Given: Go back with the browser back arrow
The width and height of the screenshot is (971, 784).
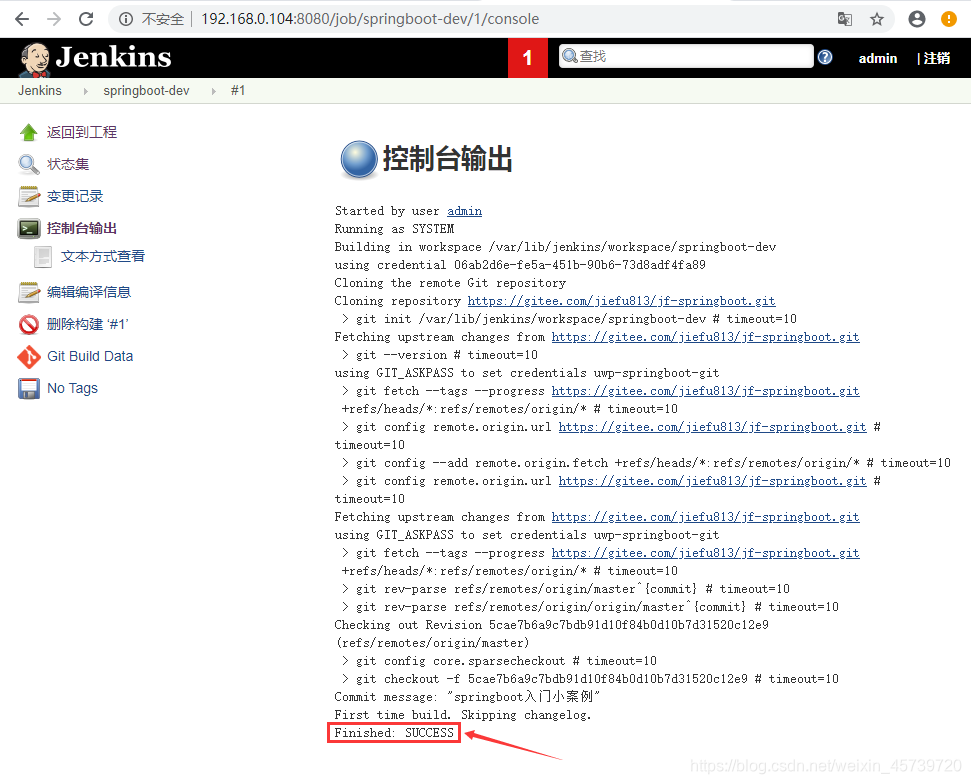Looking at the screenshot, I should tap(22, 19).
